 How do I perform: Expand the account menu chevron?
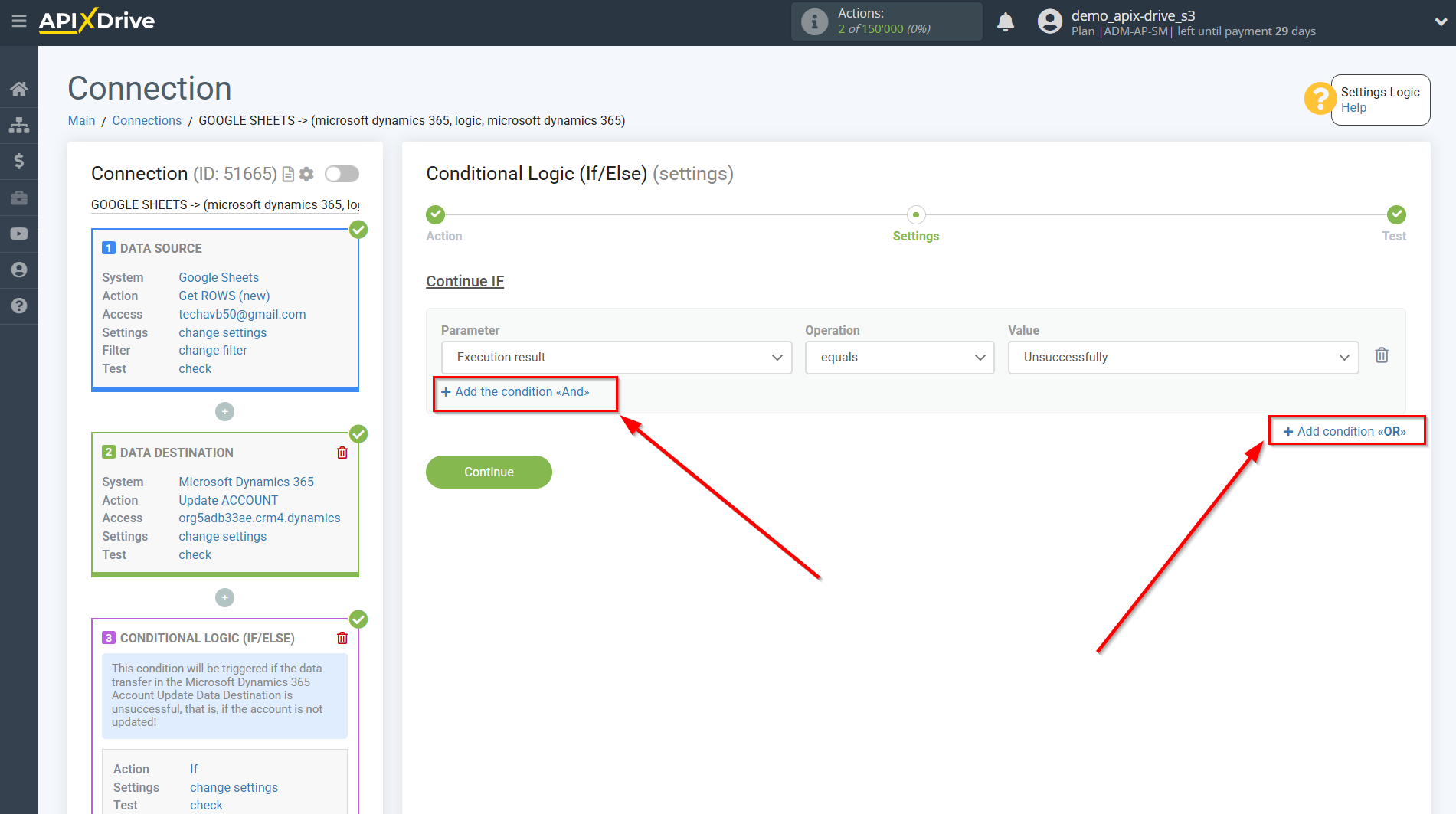[1440, 21]
